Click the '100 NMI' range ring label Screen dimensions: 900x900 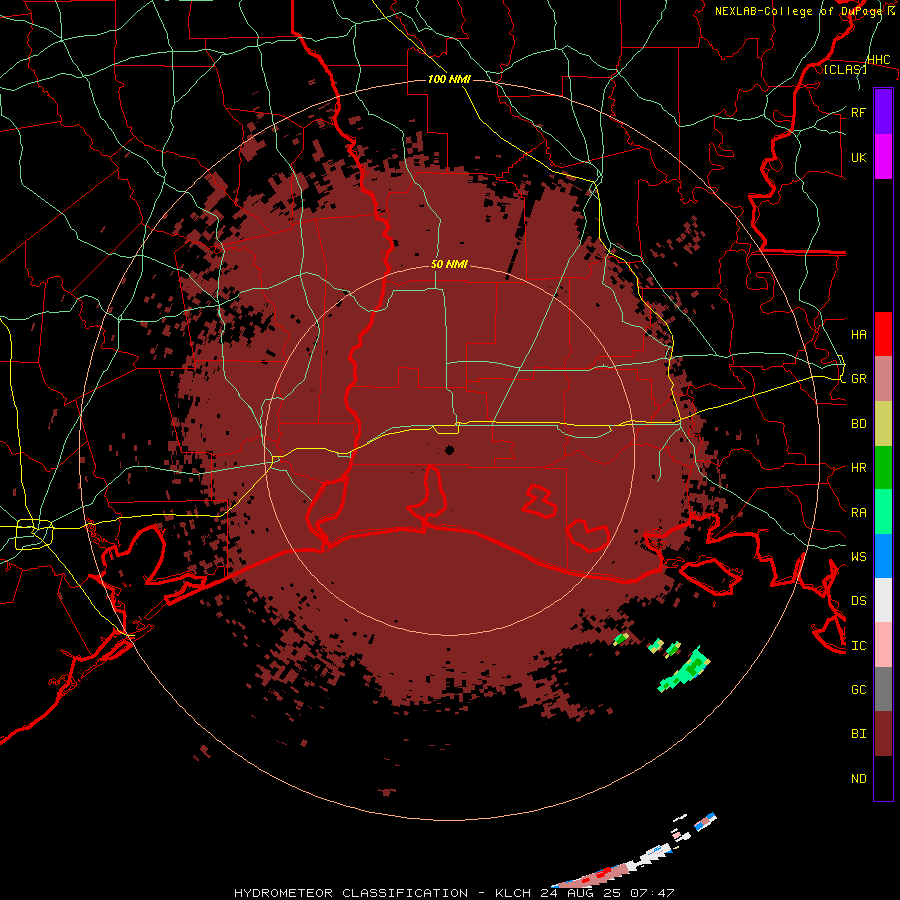(x=449, y=79)
